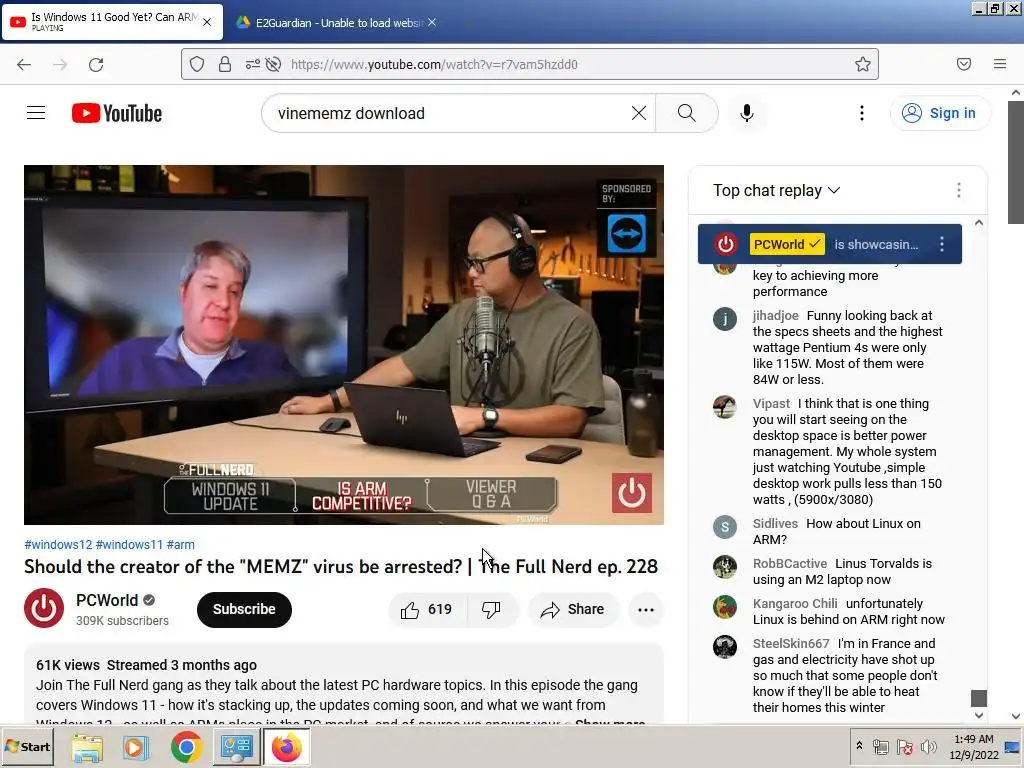Click the video player frame
The width and height of the screenshot is (1024, 768).
(344, 344)
